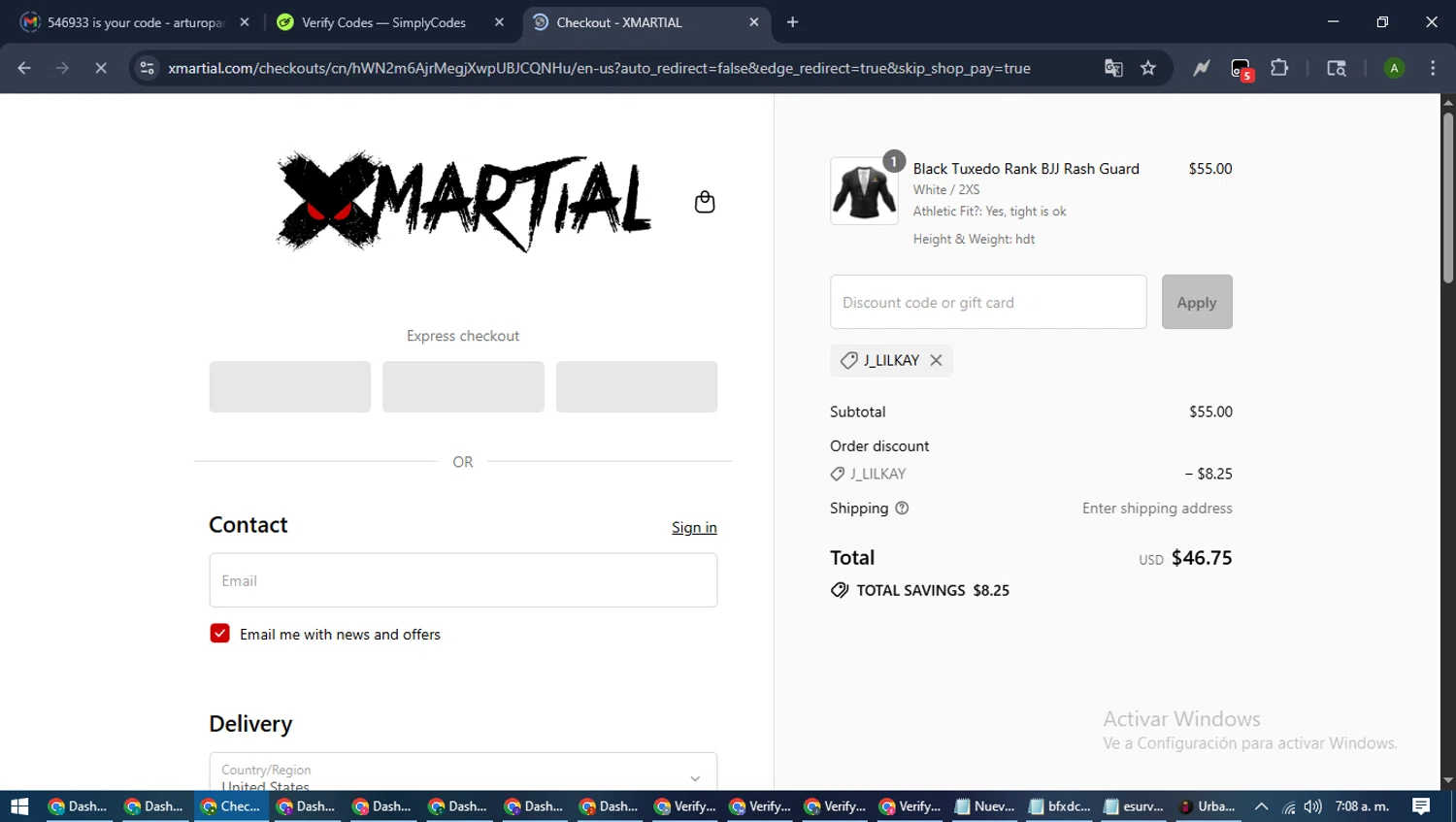Screen dimensions: 1456x822
Task: Click the XMARTIAL logo
Action: pos(463,202)
